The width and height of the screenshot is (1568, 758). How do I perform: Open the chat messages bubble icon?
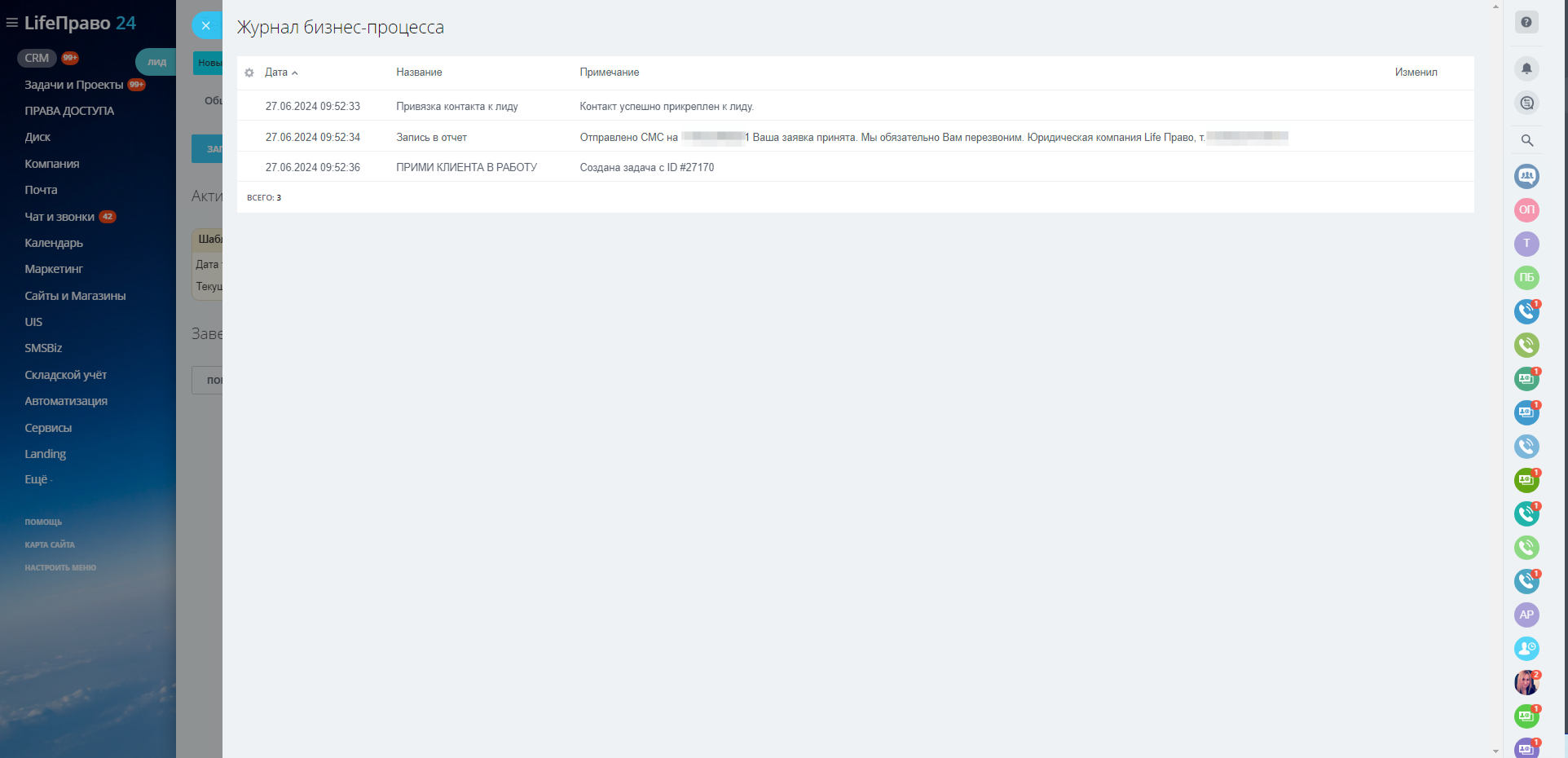1526,103
